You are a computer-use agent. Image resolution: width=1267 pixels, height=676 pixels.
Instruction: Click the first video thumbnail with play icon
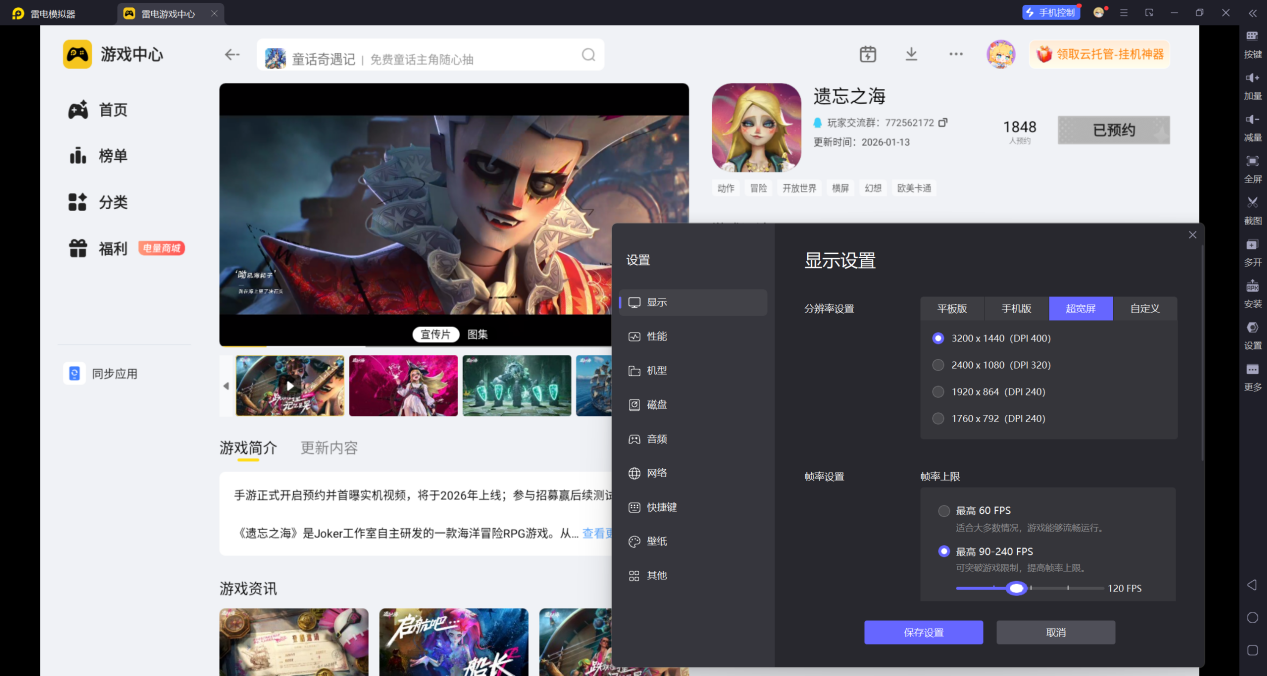tap(290, 386)
